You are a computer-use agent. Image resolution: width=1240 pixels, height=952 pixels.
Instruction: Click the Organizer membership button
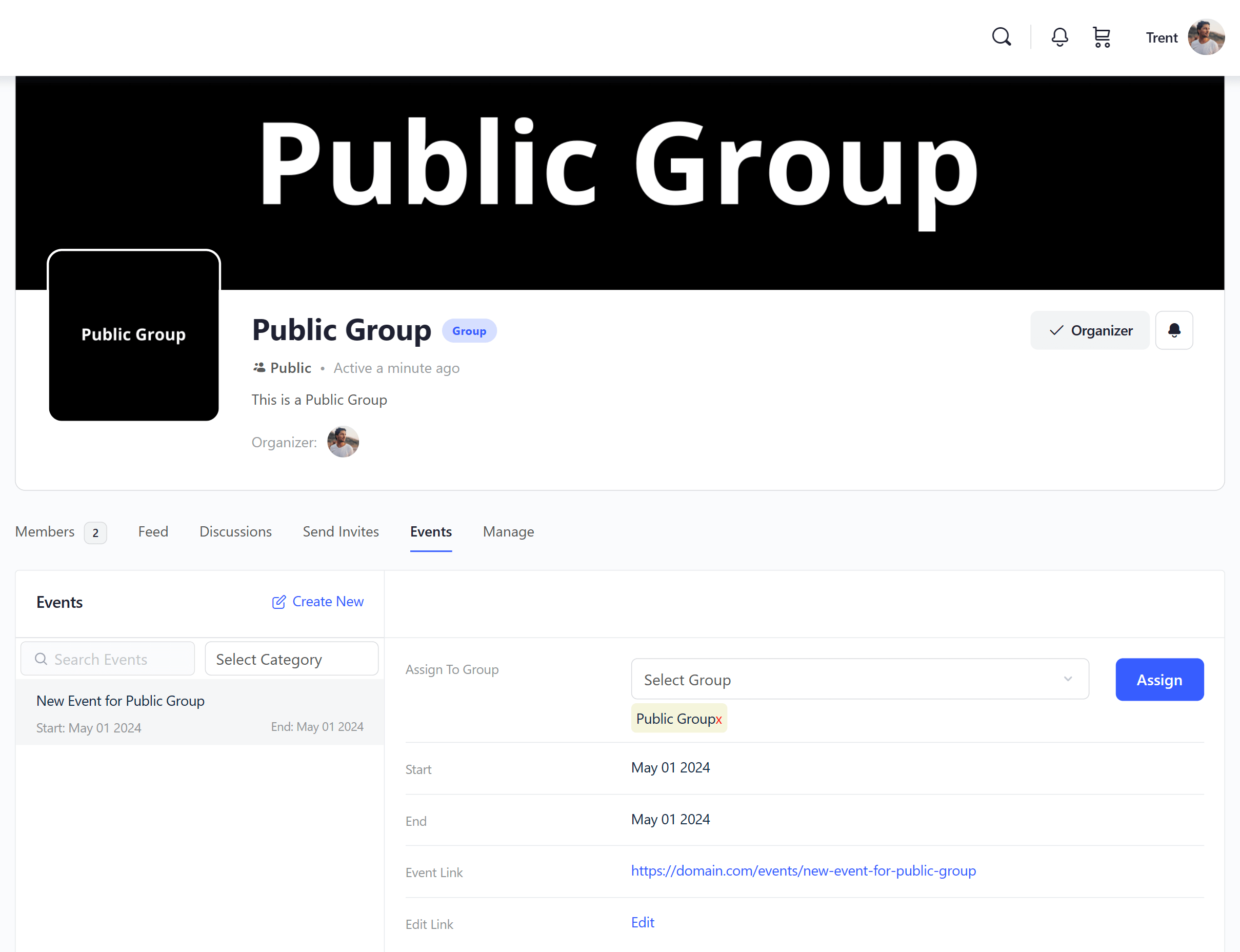(1090, 330)
